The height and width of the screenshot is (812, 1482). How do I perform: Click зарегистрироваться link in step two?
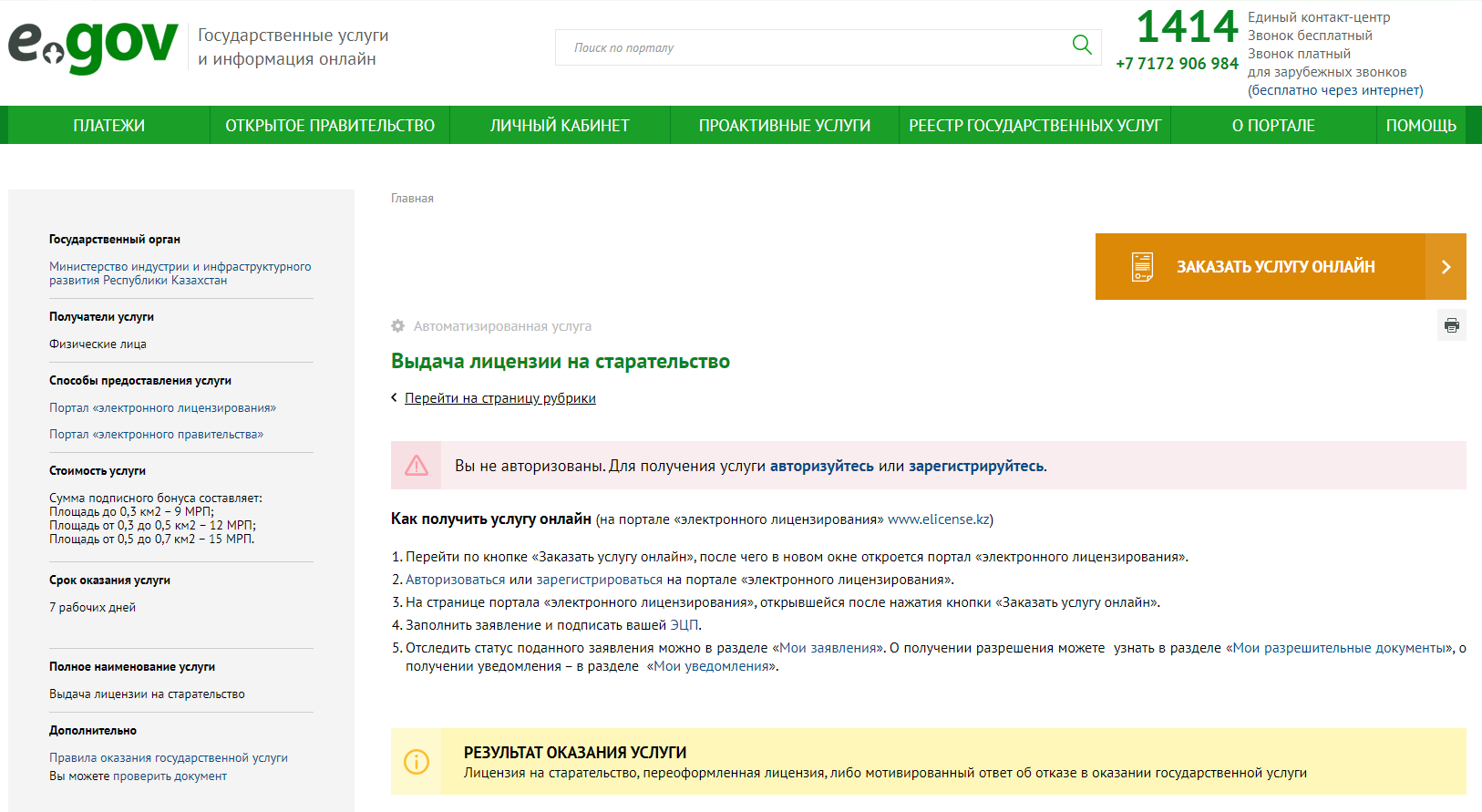click(600, 580)
